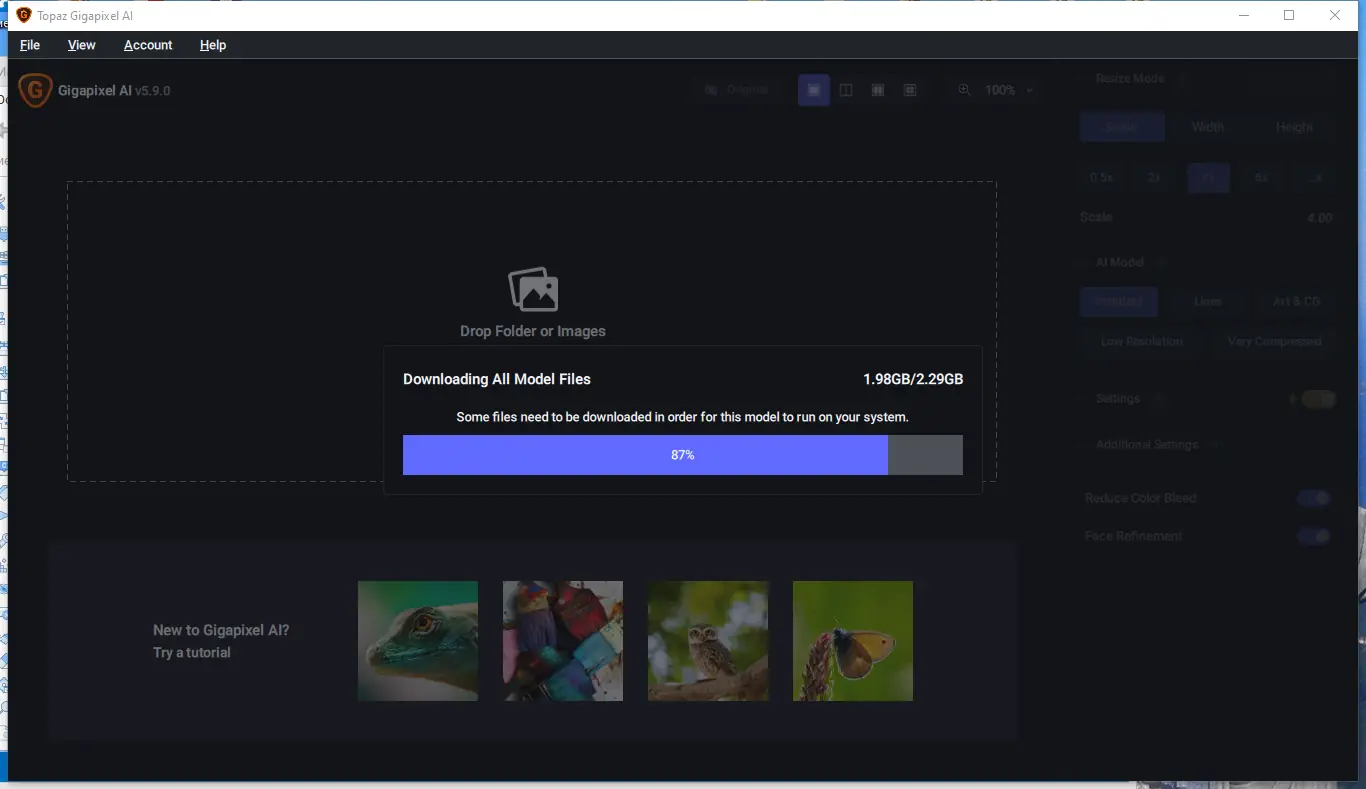
Task: Open the colorful fabric tutorial thumbnail
Action: click(563, 641)
